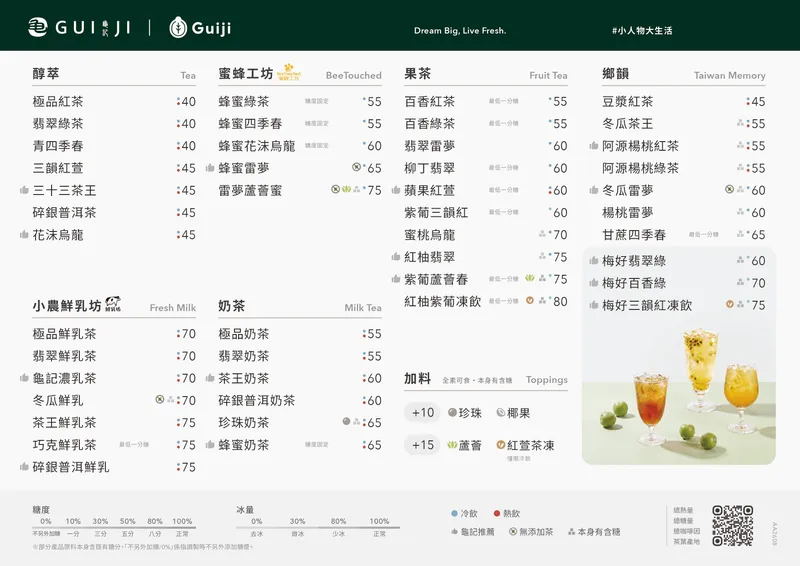Click the 80 price of 紅柚紫葡凍飲
Viewport: 800px width, 566px height.
(560, 302)
